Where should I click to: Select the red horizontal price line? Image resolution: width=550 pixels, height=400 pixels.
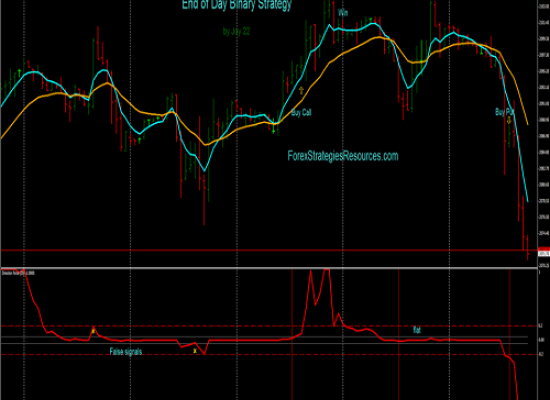click(x=269, y=250)
